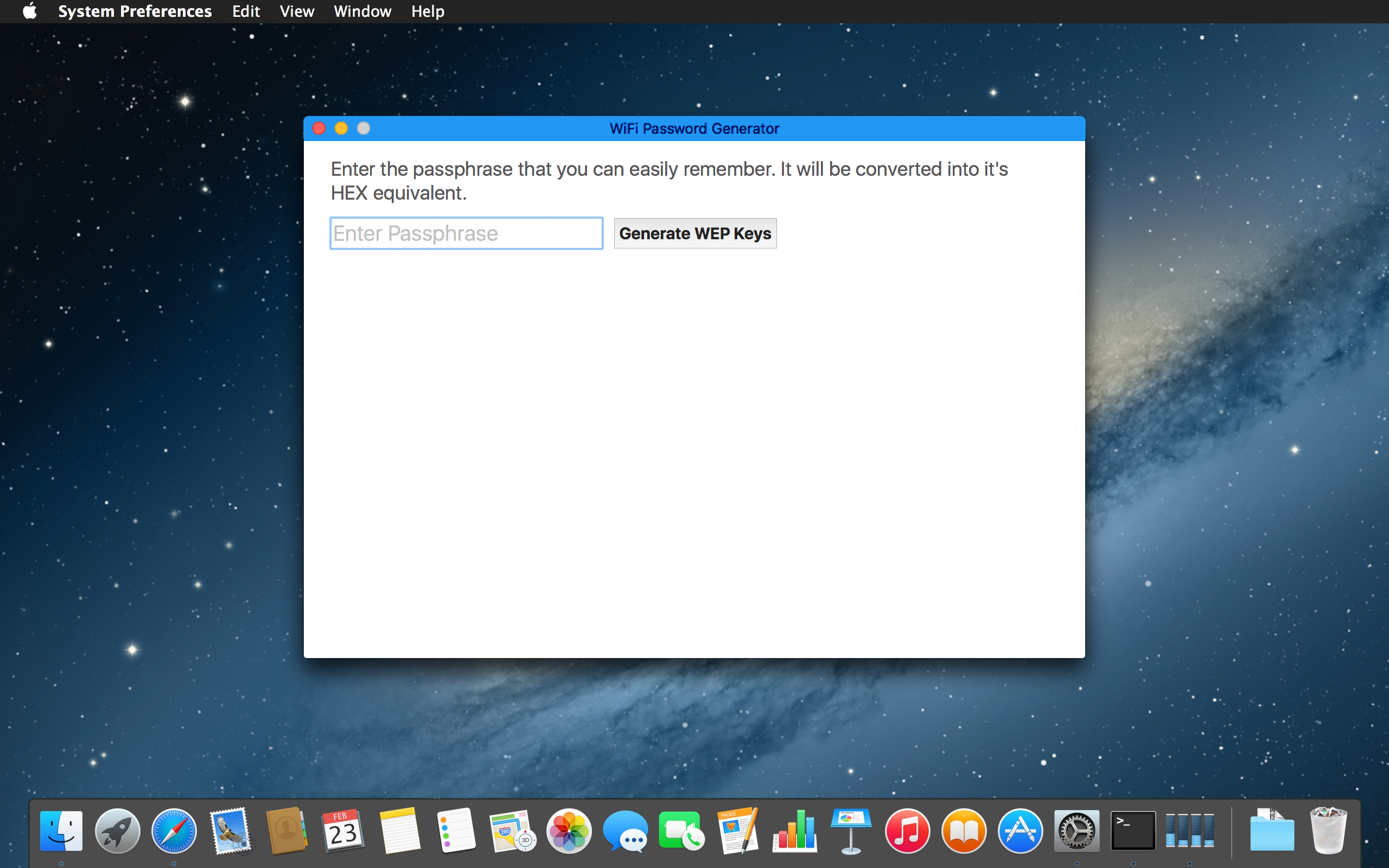Open Launchpad rocket icon in dock

[x=118, y=831]
